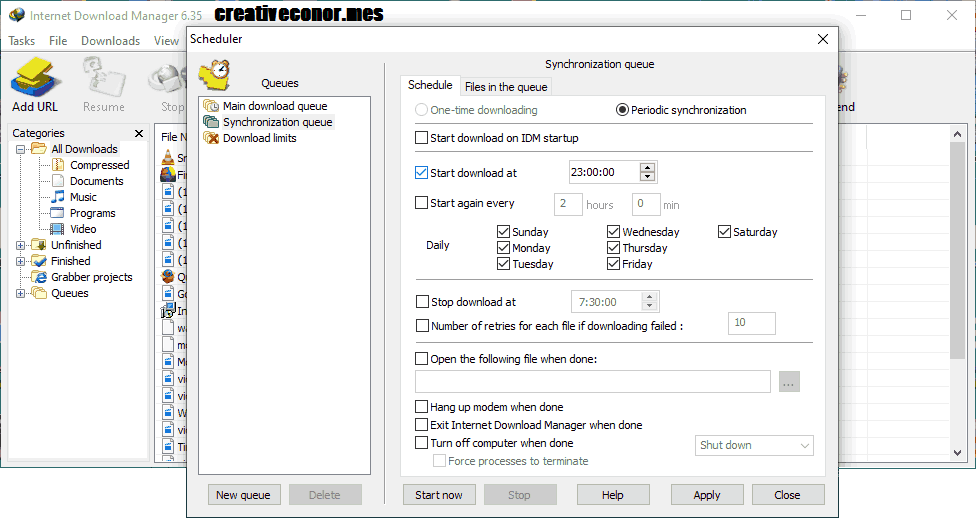This screenshot has height=519, width=976.
Task: Collapse the All Downloads tree node
Action: pyautogui.click(x=21, y=149)
